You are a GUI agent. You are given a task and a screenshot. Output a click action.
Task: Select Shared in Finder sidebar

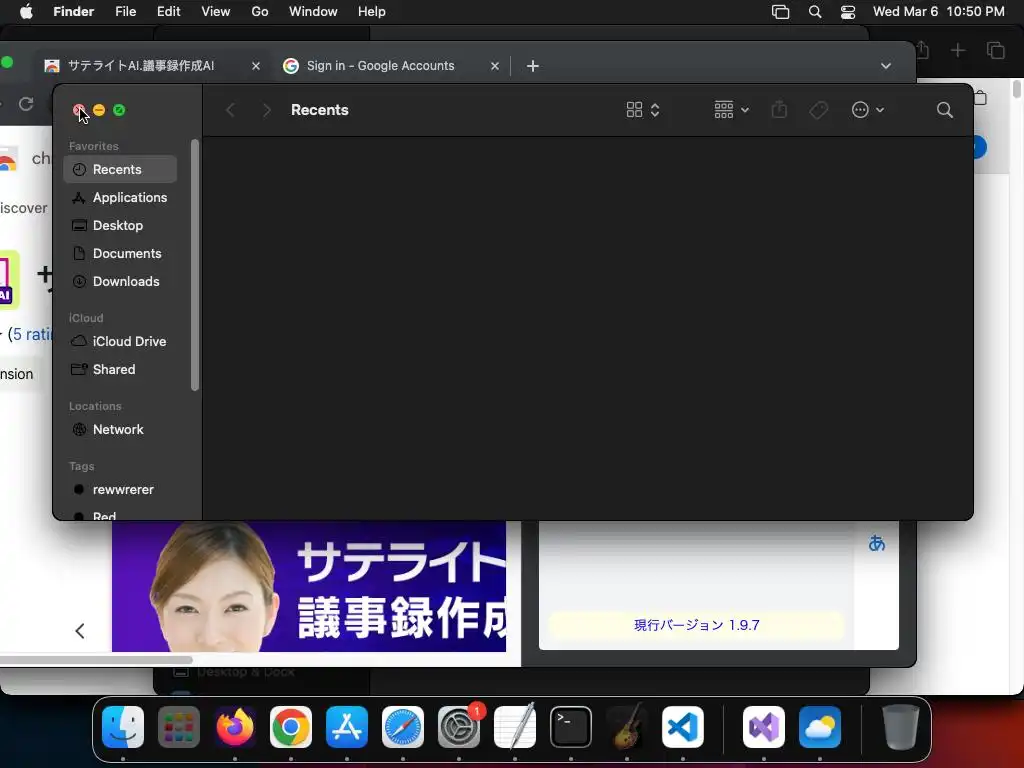120,370
